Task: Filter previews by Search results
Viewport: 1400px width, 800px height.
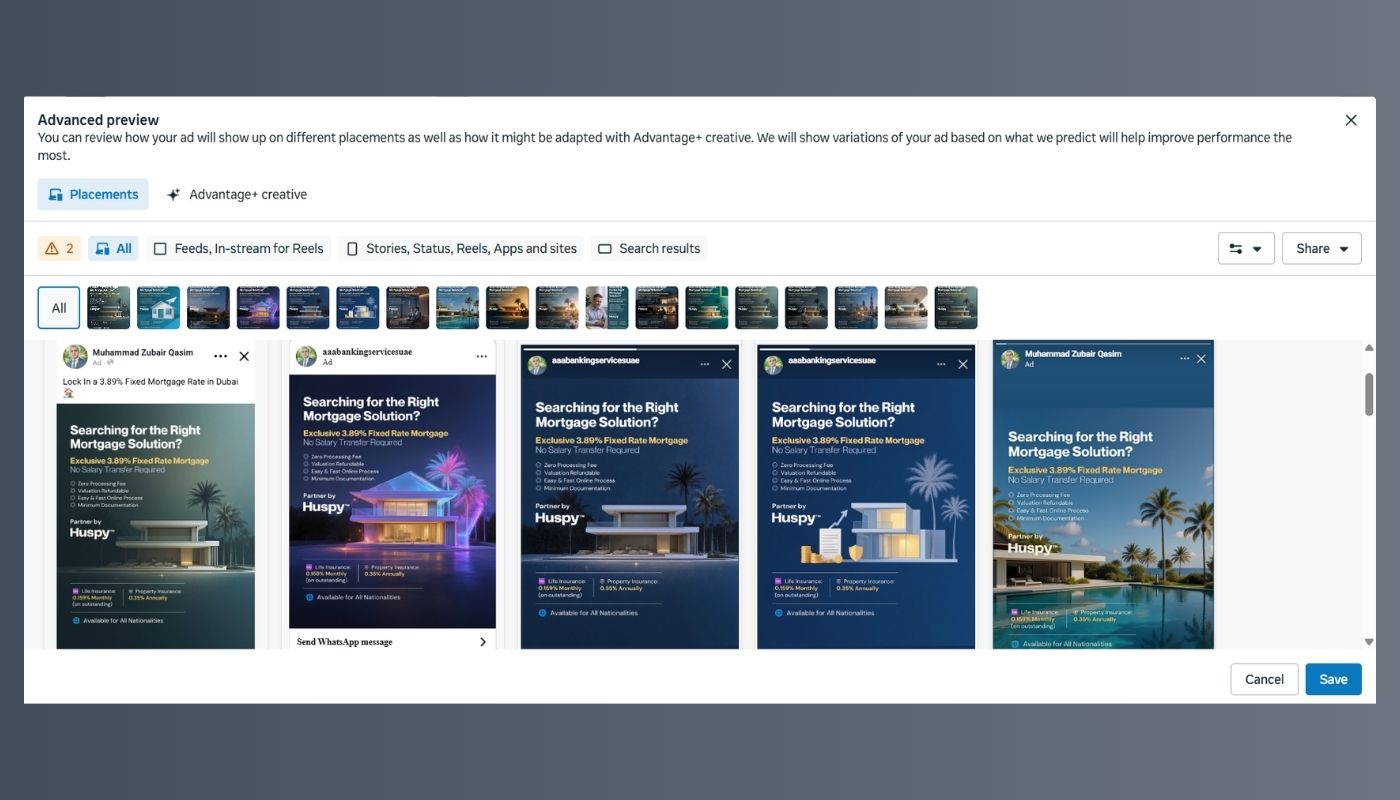Action: click(649, 248)
